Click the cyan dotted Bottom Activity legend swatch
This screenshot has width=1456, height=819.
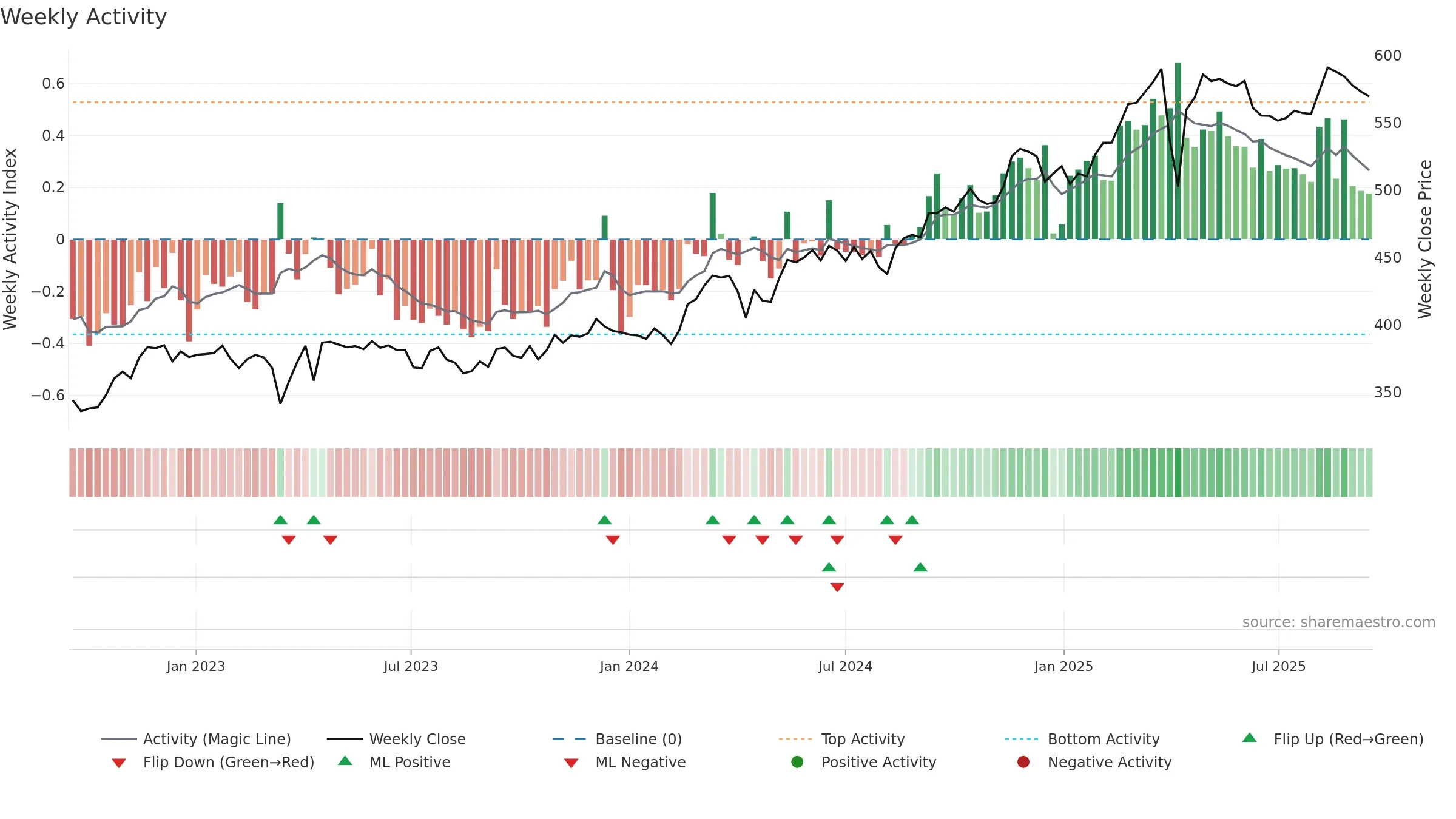point(1022,739)
